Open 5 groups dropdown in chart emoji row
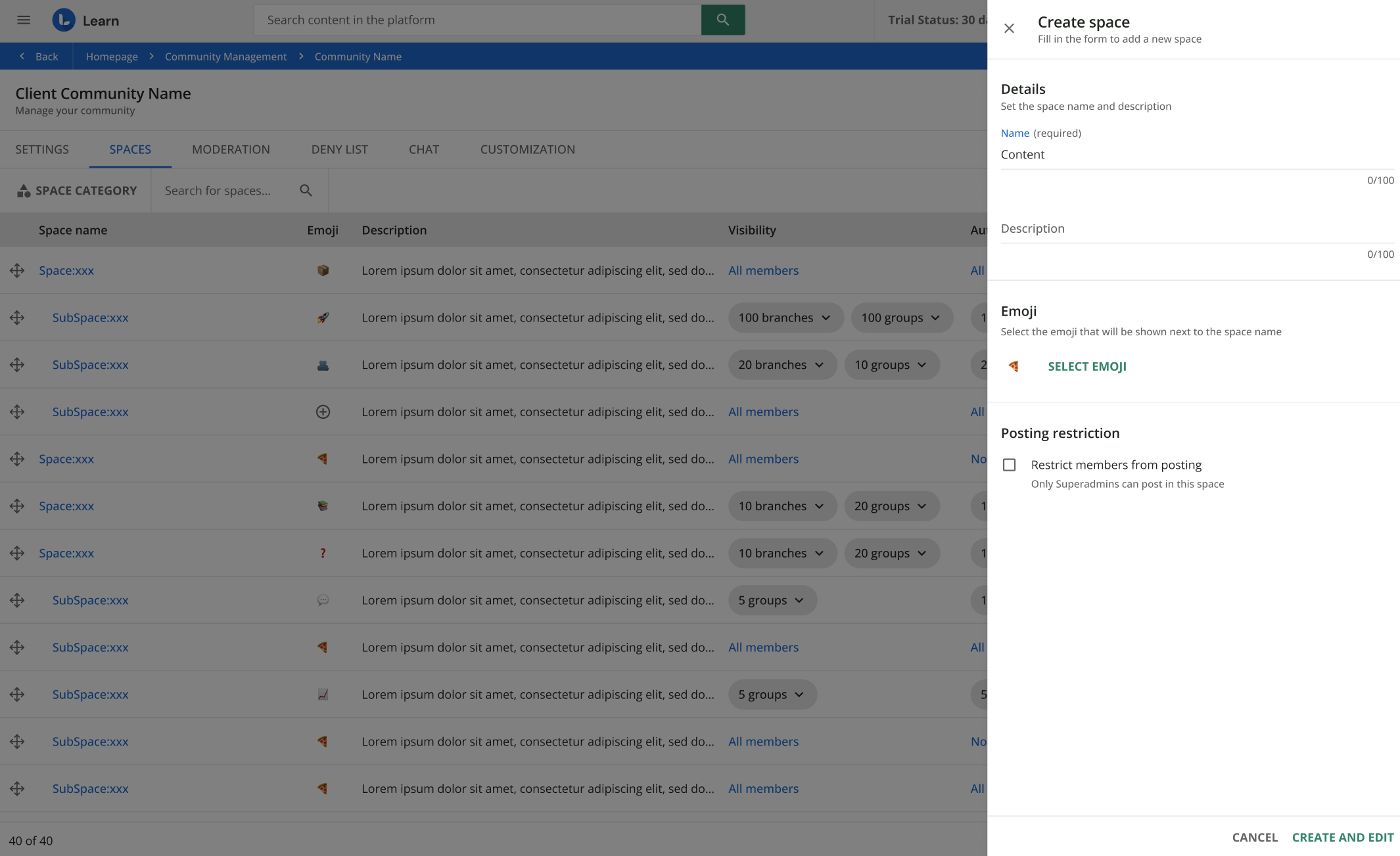1400x856 pixels. pyautogui.click(x=772, y=694)
